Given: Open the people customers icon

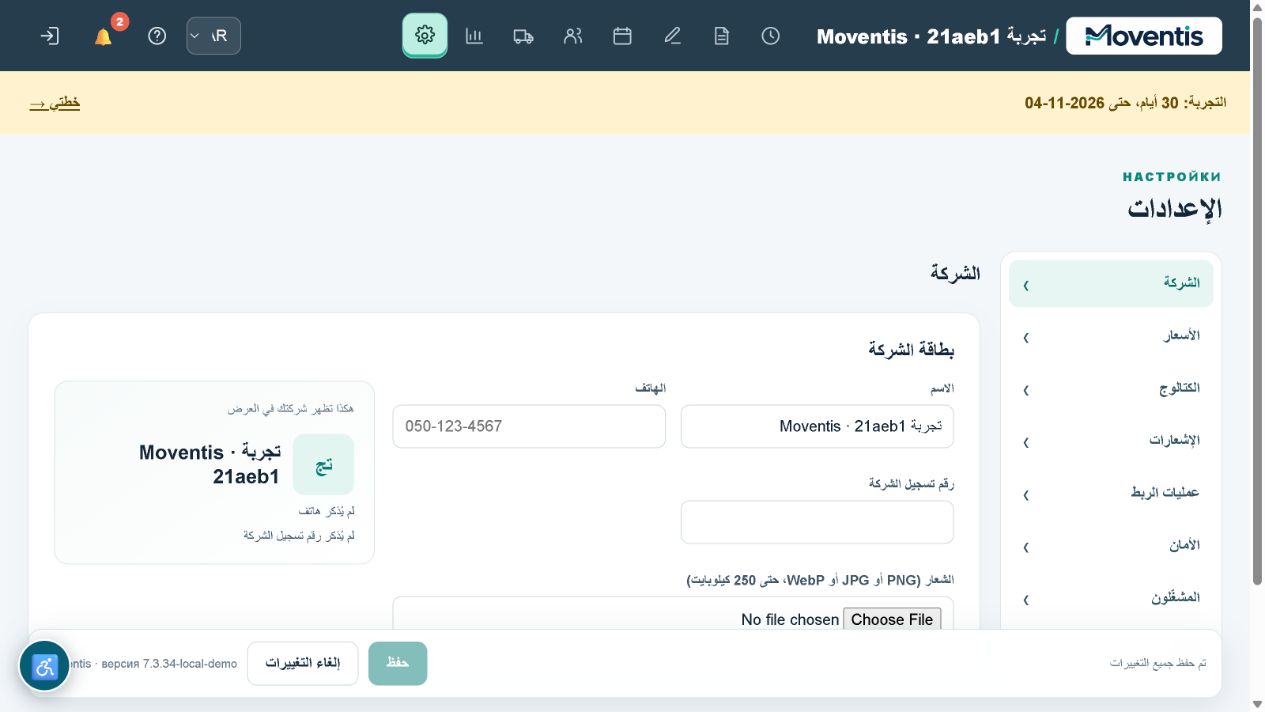Looking at the screenshot, I should pos(573,35).
